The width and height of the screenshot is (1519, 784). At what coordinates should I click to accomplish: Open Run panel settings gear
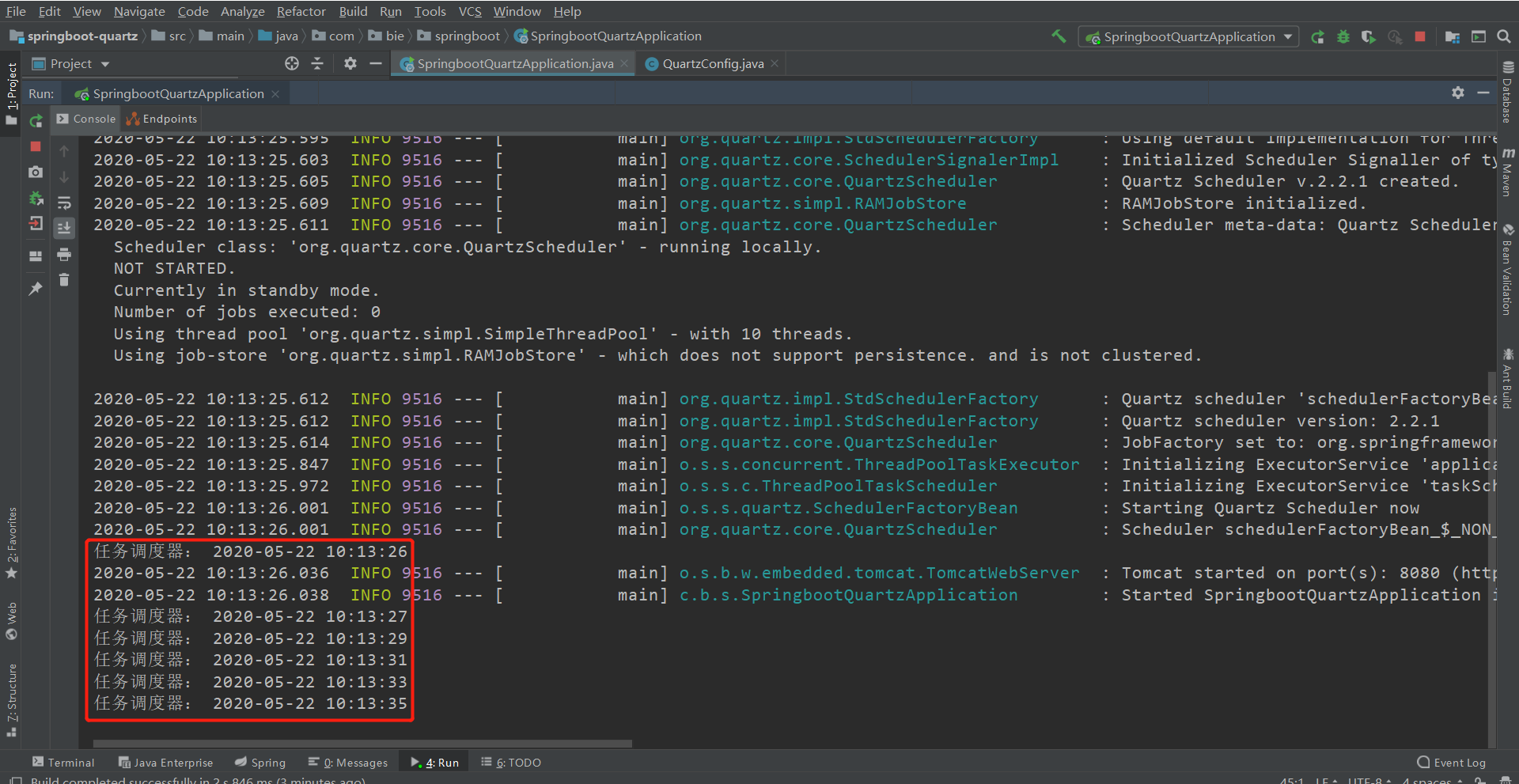(1458, 93)
